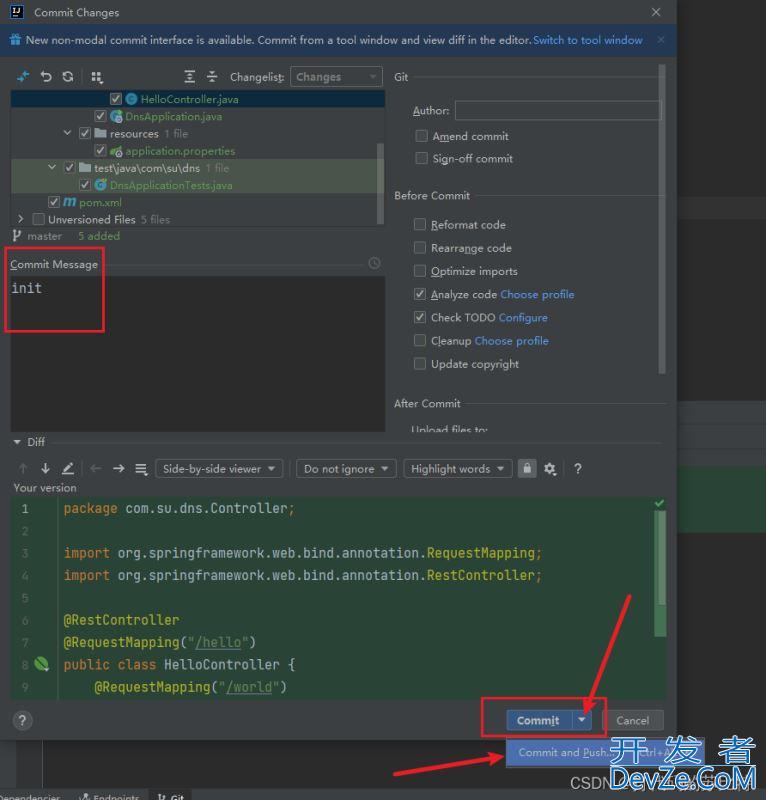Toggle the diff read-only lock icon
This screenshot has height=800, width=766.
pos(527,468)
